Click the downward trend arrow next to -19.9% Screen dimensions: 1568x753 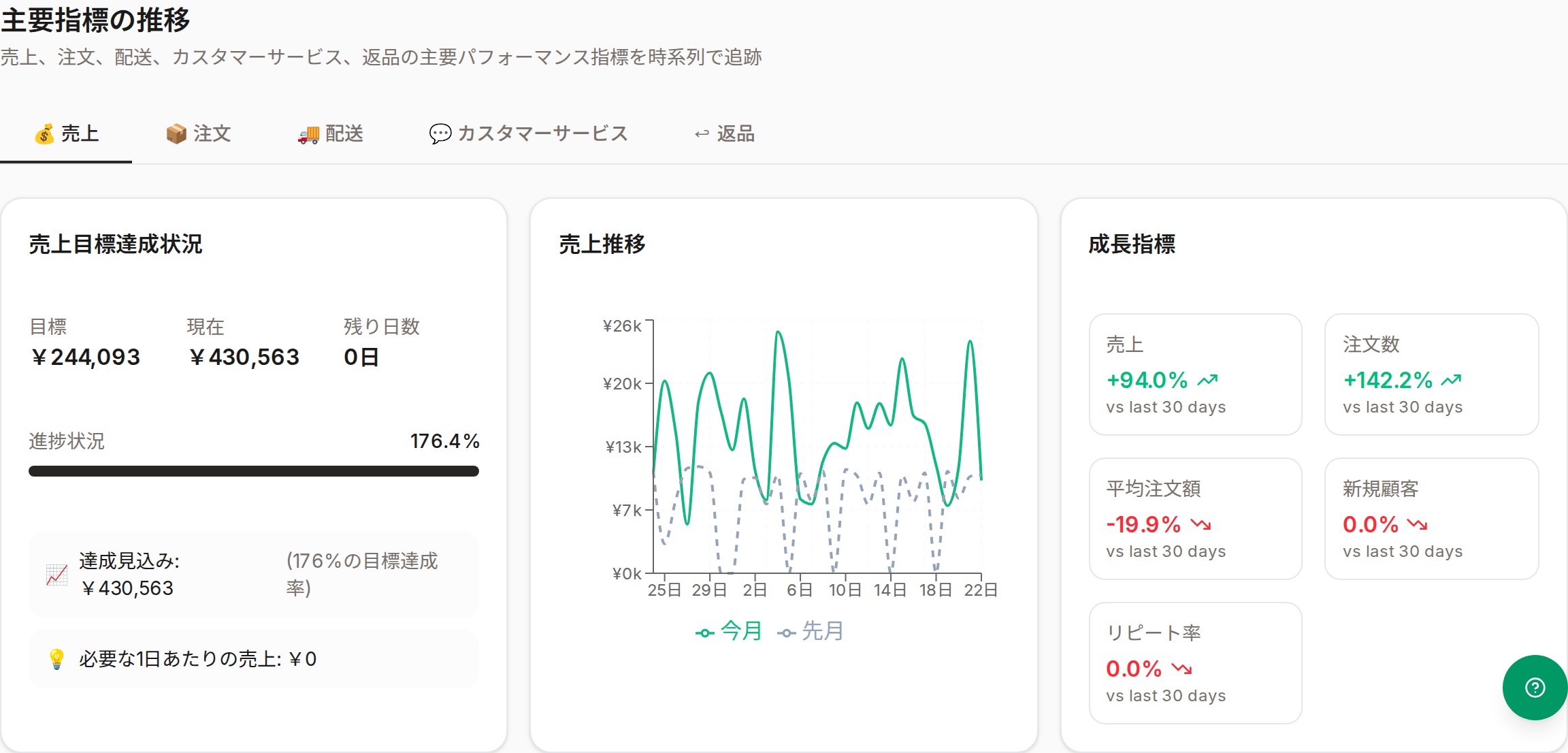(1201, 524)
